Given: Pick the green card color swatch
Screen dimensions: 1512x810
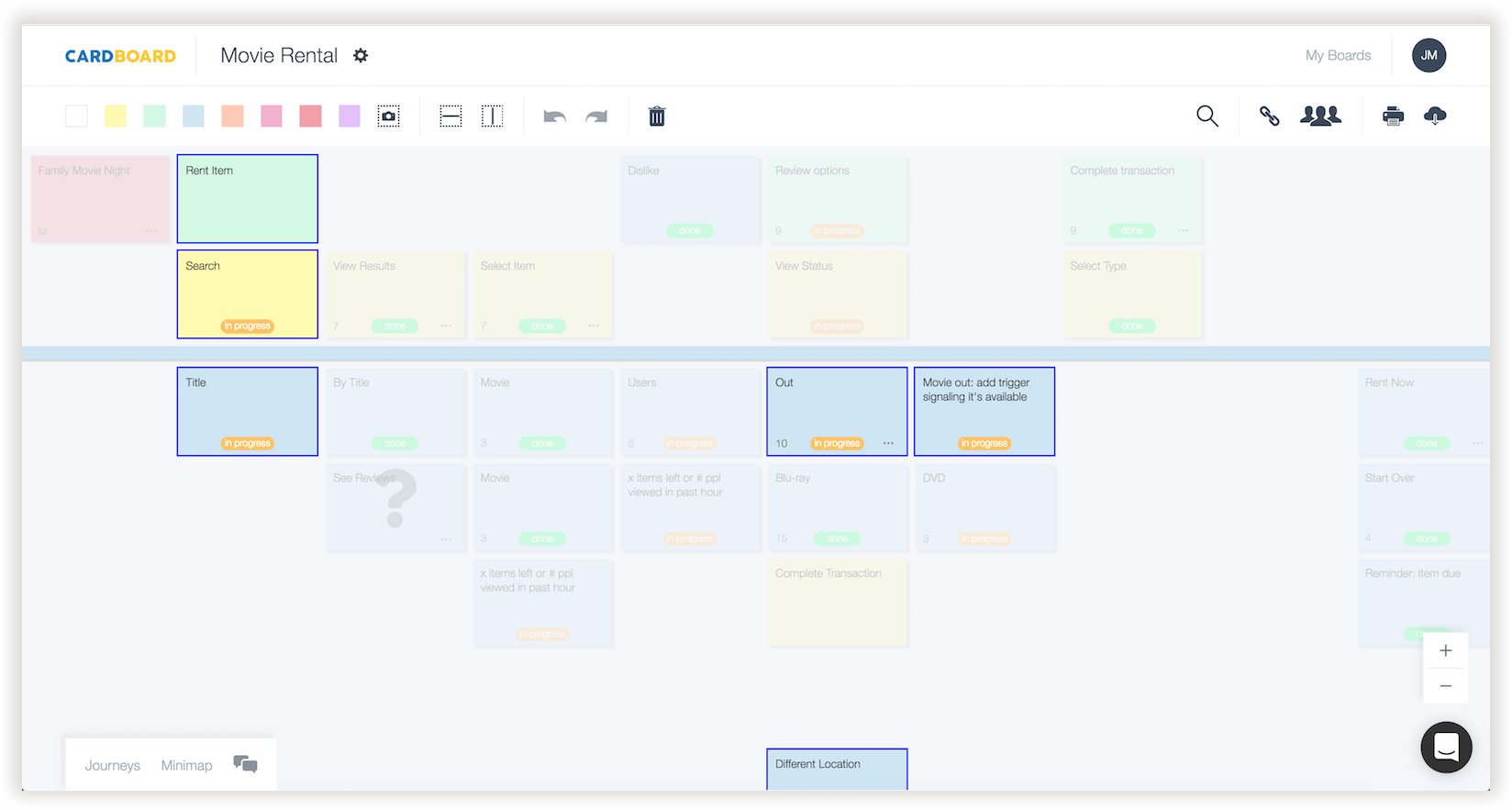Looking at the screenshot, I should click(155, 116).
